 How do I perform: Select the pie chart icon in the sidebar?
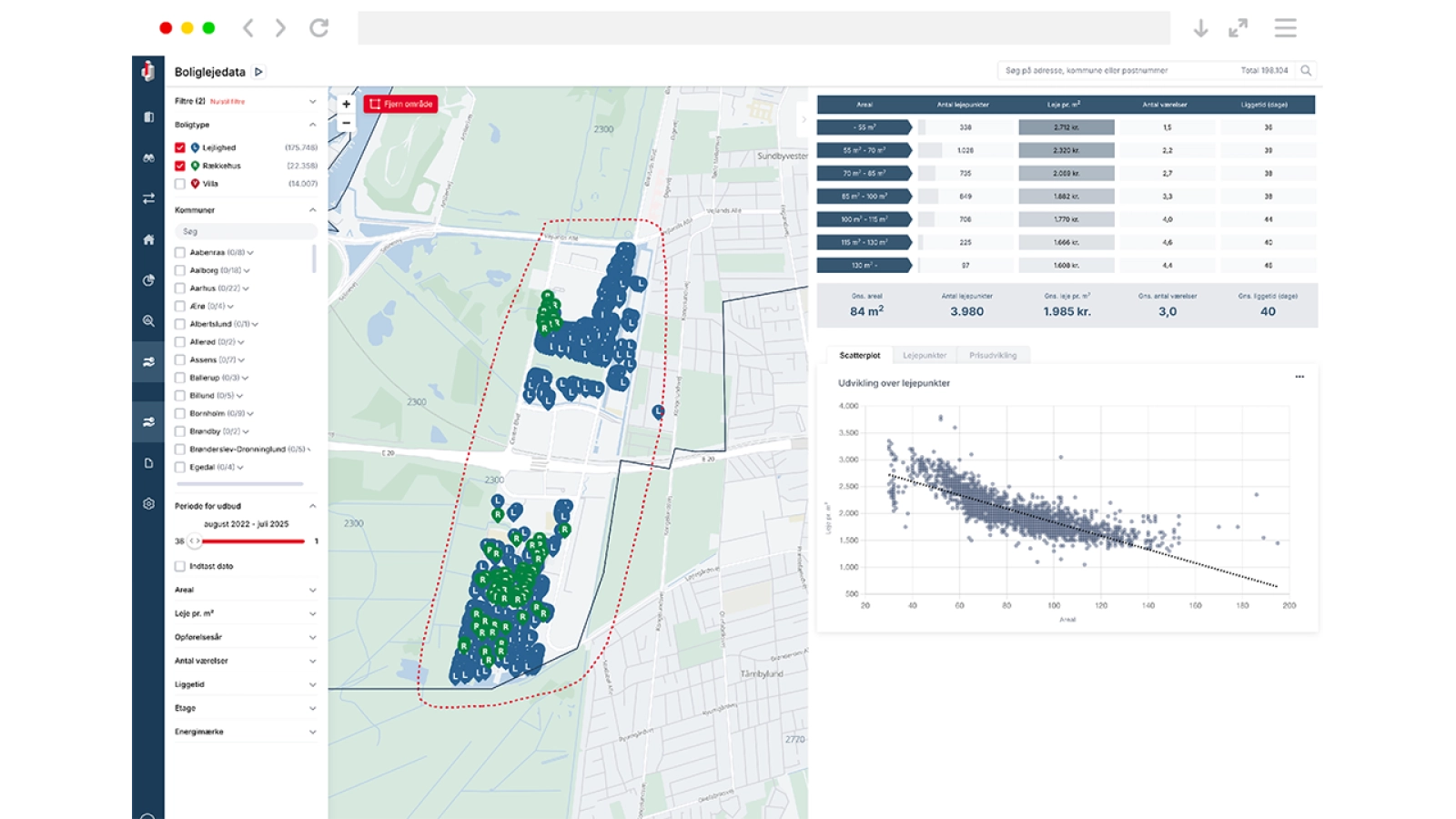coord(148,280)
